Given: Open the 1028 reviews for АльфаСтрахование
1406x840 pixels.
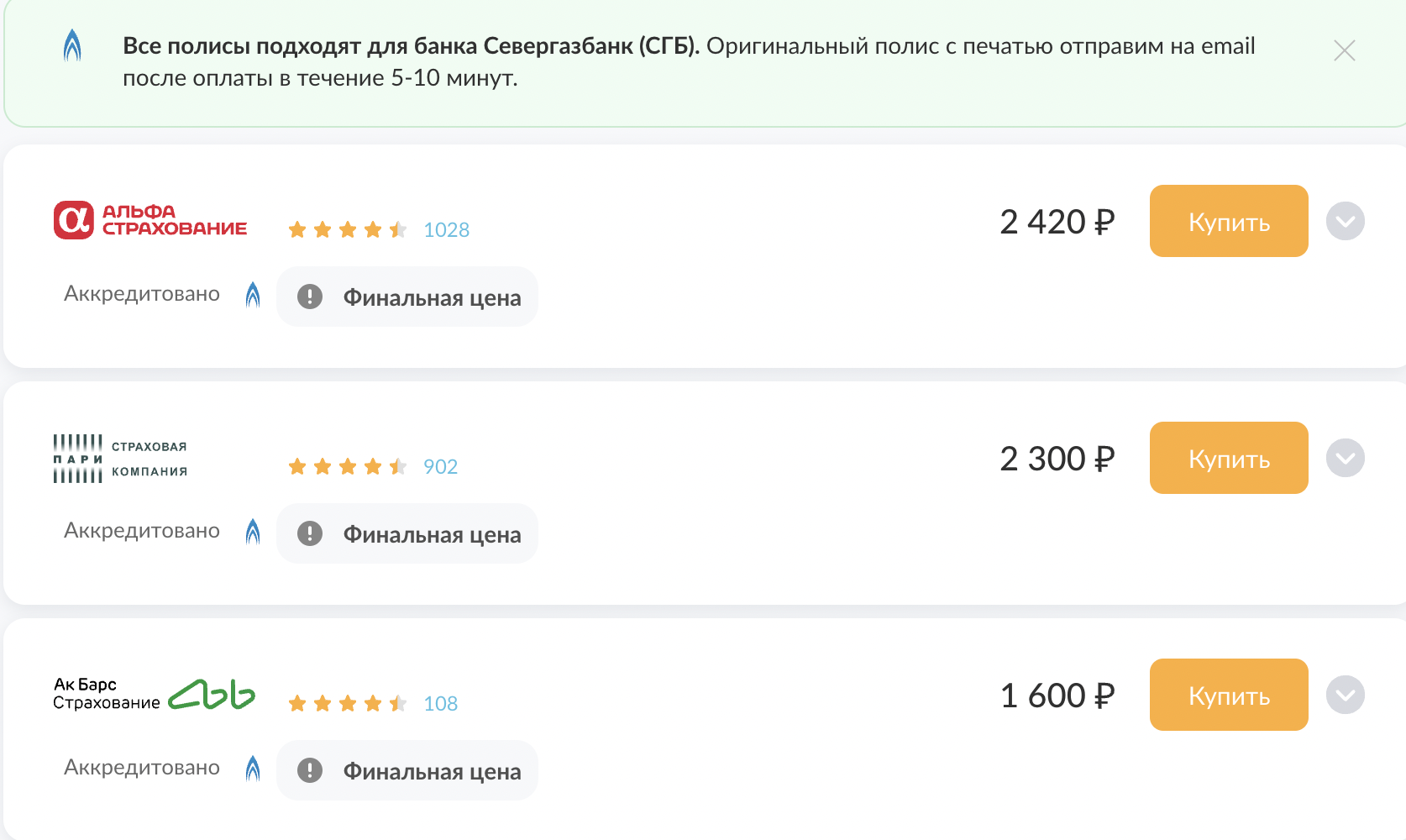Looking at the screenshot, I should [446, 230].
